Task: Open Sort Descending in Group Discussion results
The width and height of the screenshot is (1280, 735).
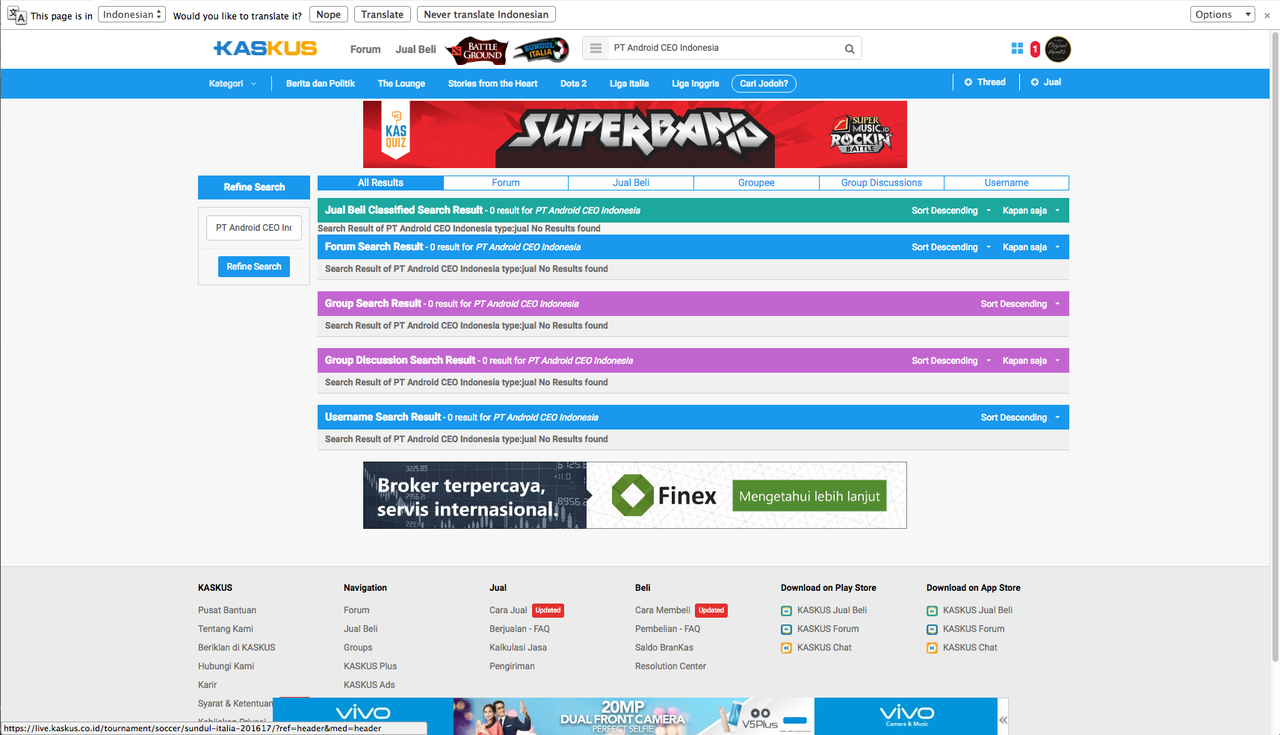Action: click(x=951, y=361)
